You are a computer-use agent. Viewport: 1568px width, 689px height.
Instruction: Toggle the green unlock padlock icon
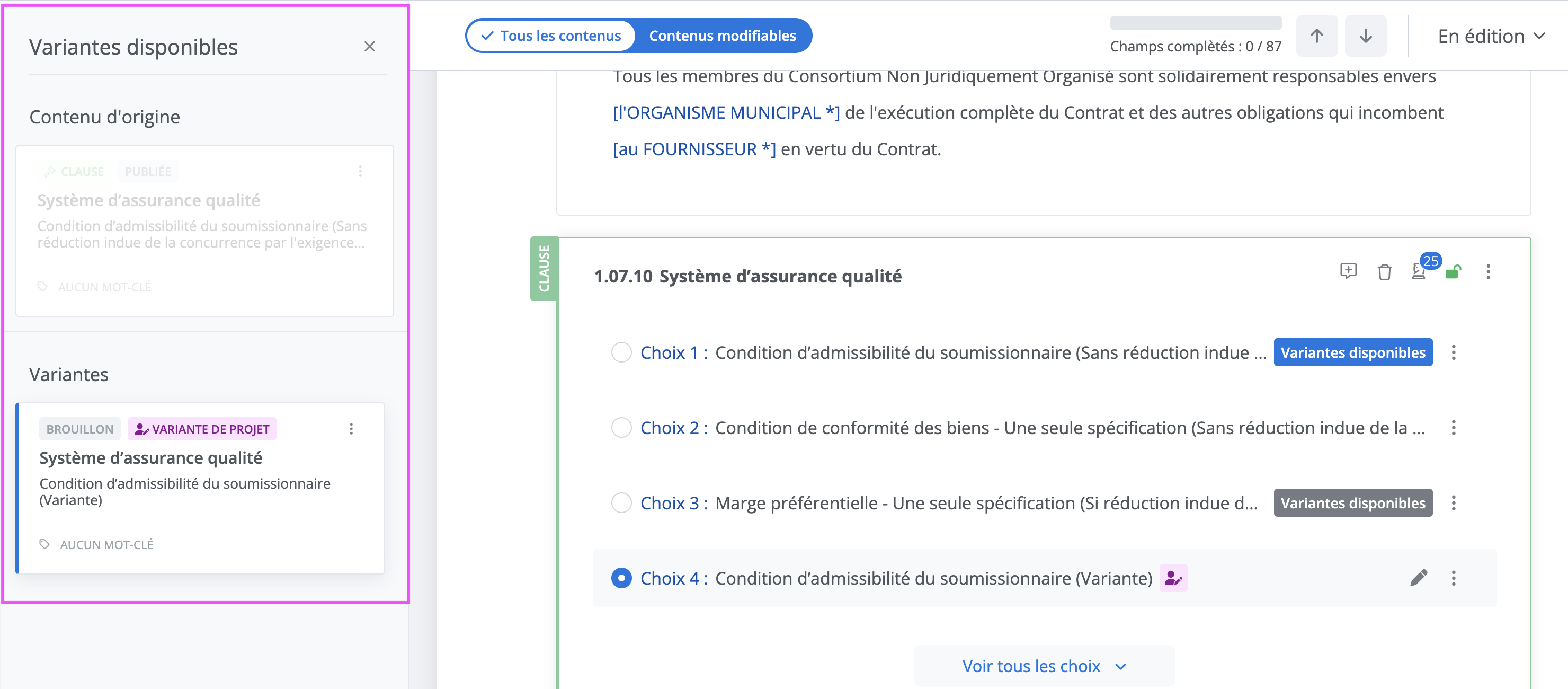click(1454, 272)
